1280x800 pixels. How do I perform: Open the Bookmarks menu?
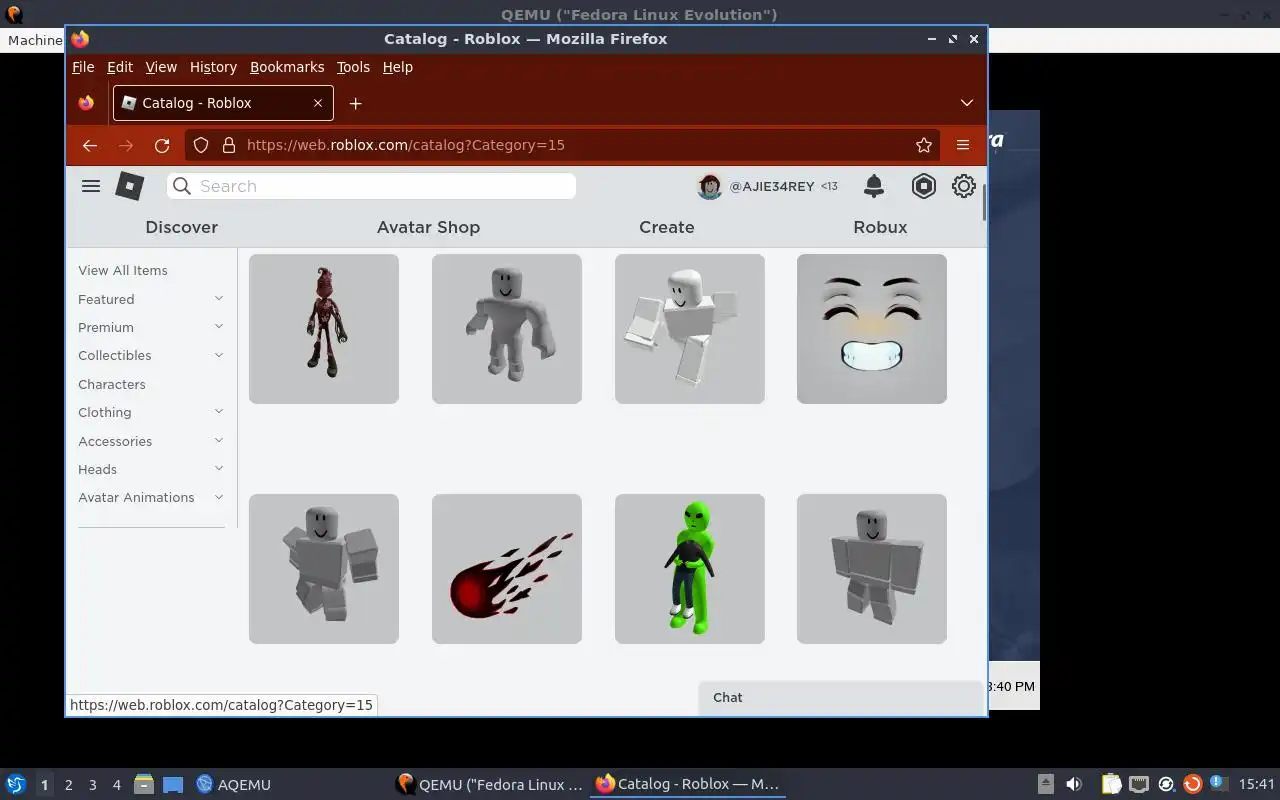pyautogui.click(x=287, y=67)
